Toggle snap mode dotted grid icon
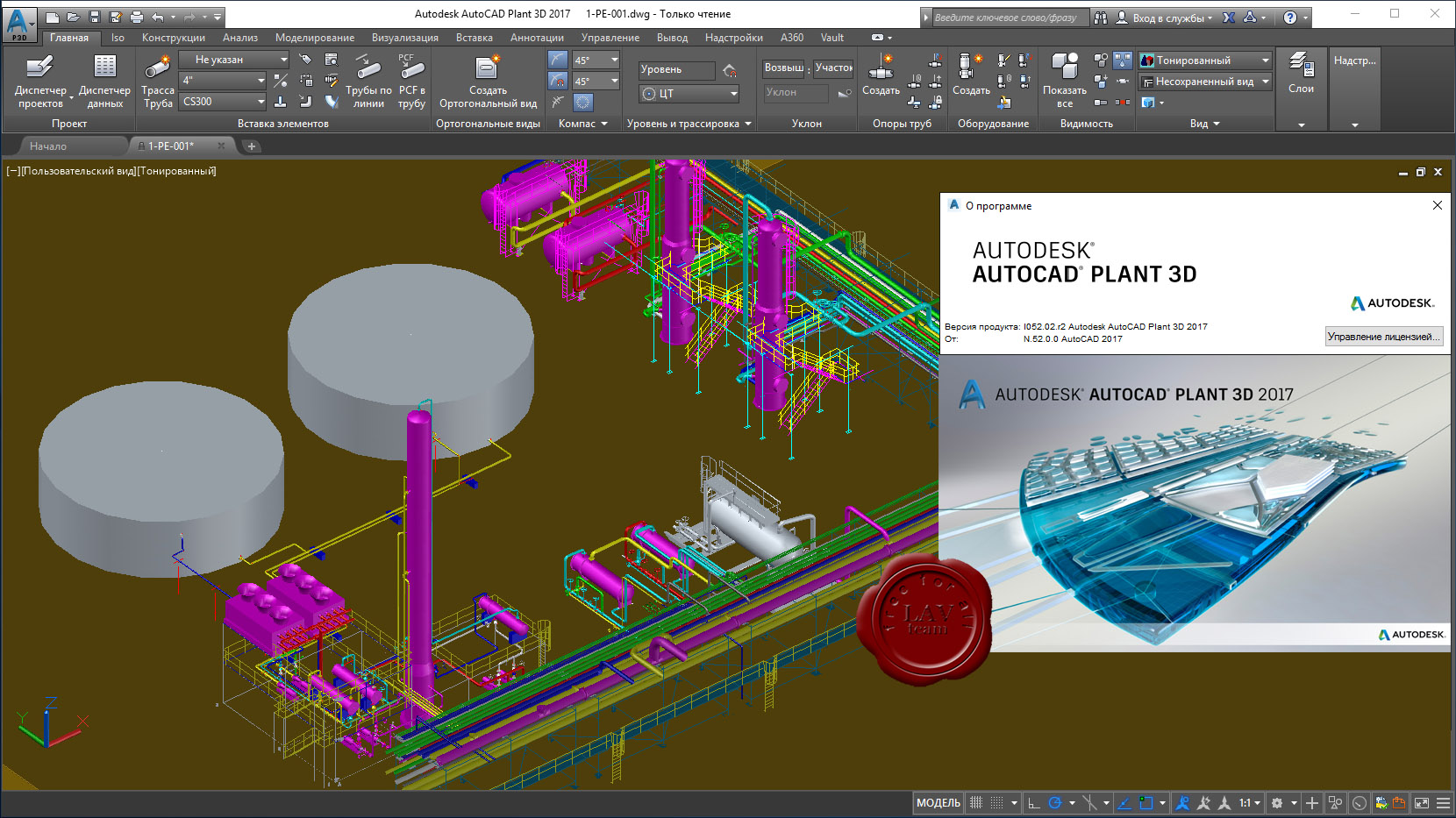 point(997,802)
